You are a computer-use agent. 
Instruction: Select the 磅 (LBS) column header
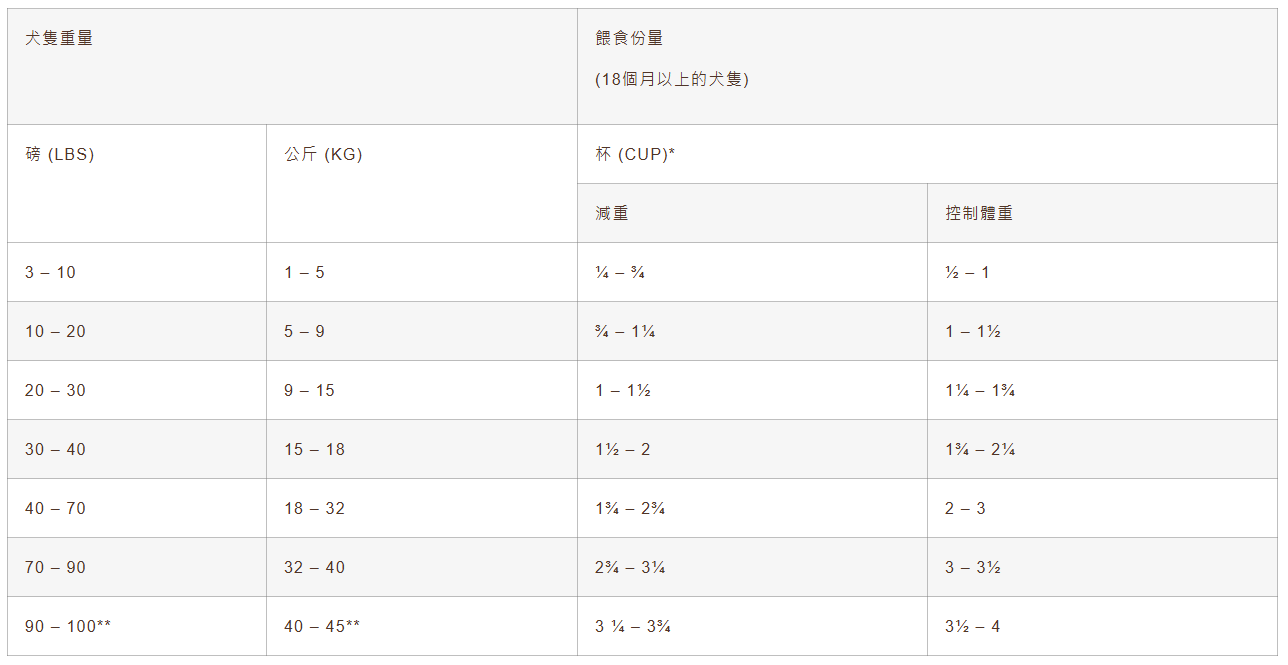(x=60, y=155)
